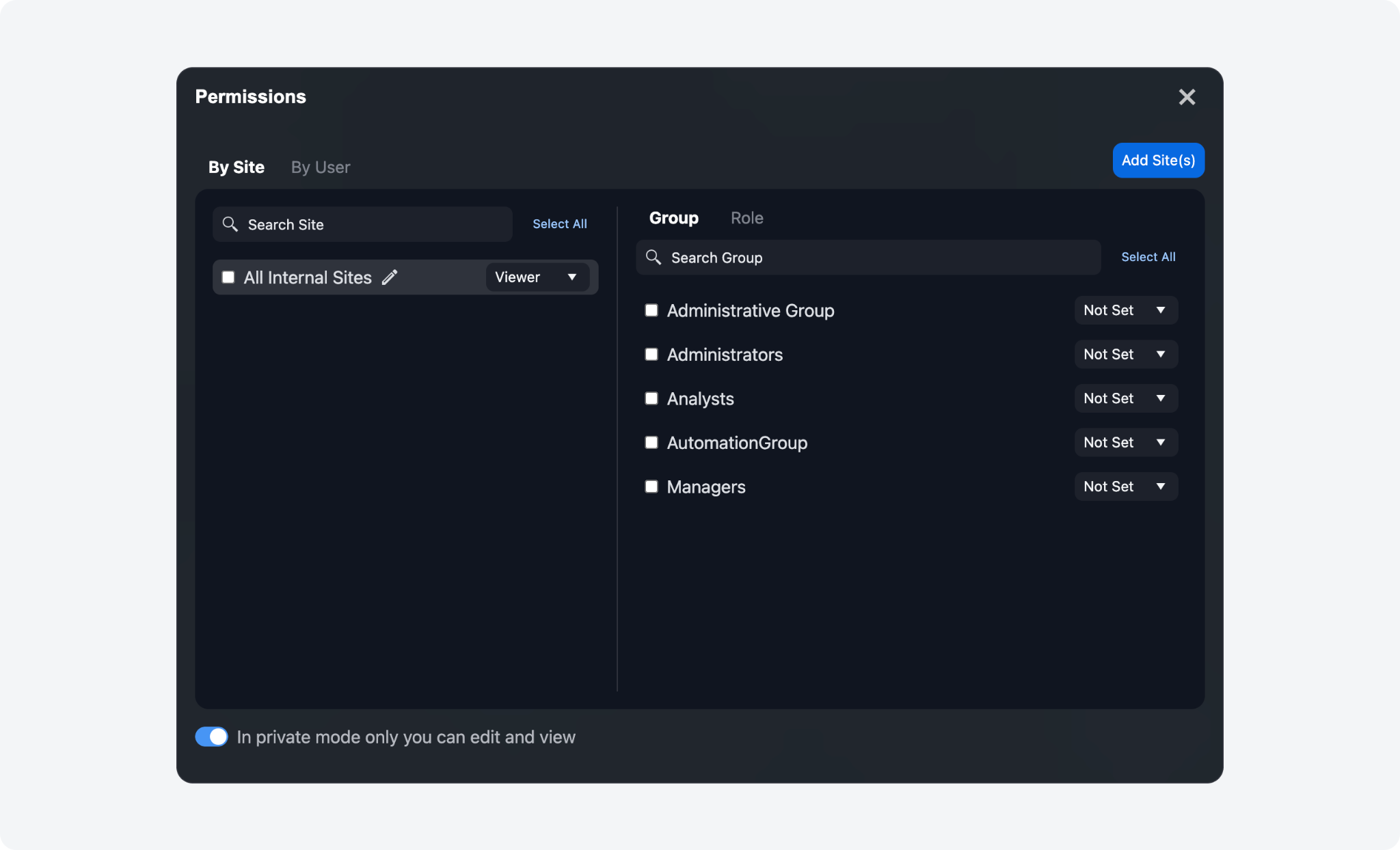This screenshot has height=850, width=1400.
Task: Open the Managers Not Set dropdown
Action: pyautogui.click(x=1125, y=486)
